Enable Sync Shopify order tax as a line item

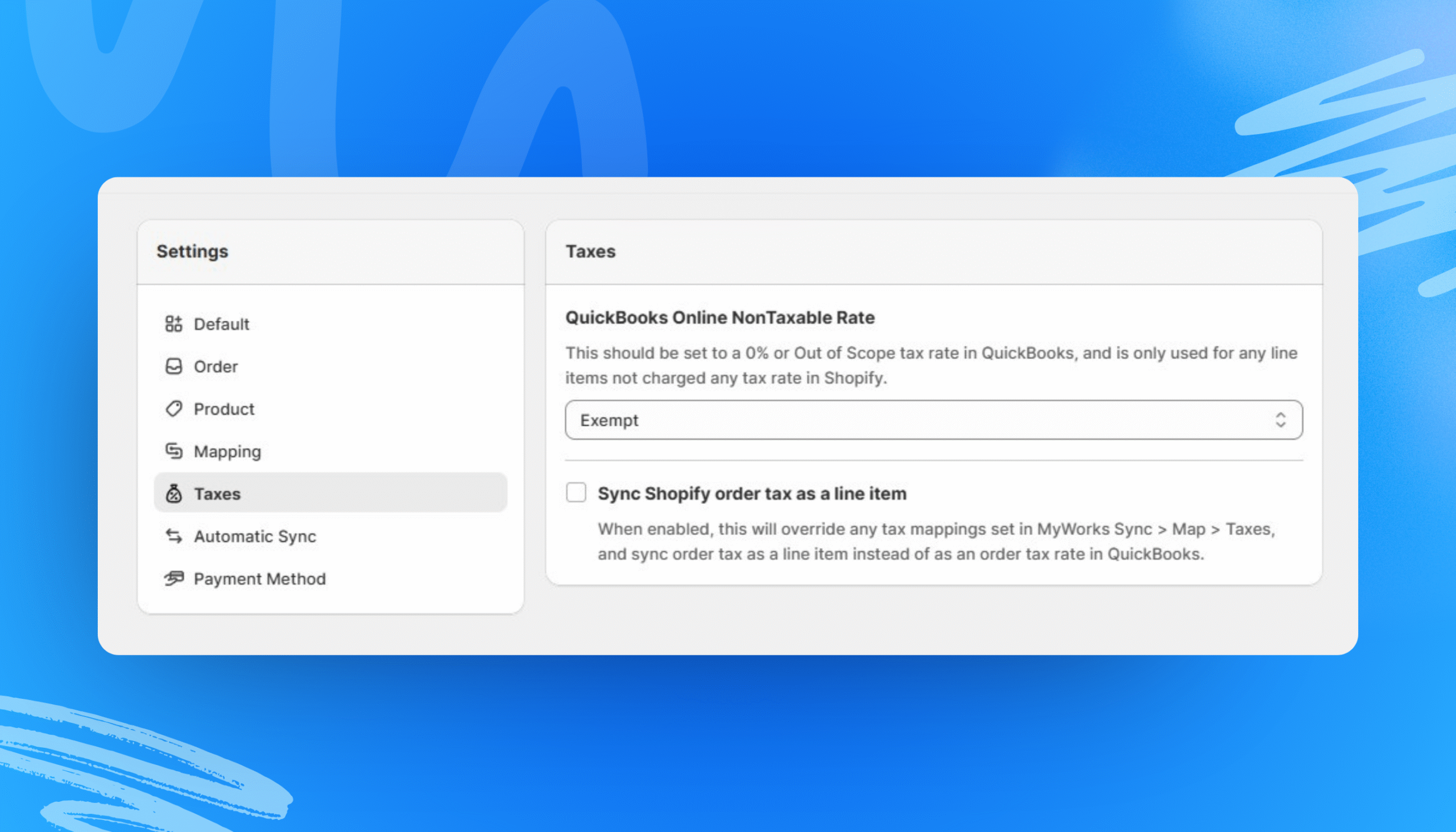pos(576,492)
